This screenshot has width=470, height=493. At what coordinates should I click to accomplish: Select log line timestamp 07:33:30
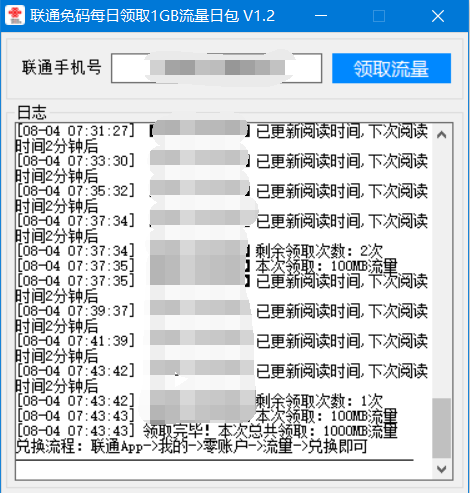76,161
